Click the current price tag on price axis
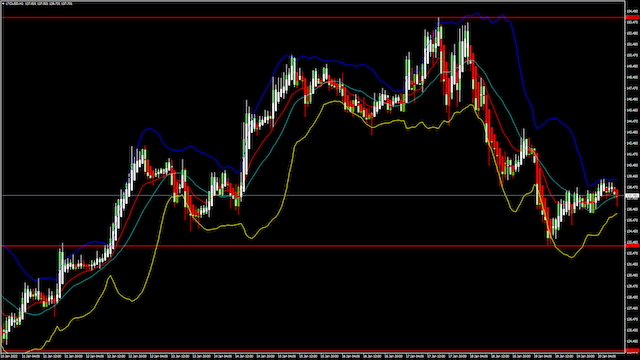Image resolution: width=640 pixels, height=360 pixels. click(x=632, y=196)
